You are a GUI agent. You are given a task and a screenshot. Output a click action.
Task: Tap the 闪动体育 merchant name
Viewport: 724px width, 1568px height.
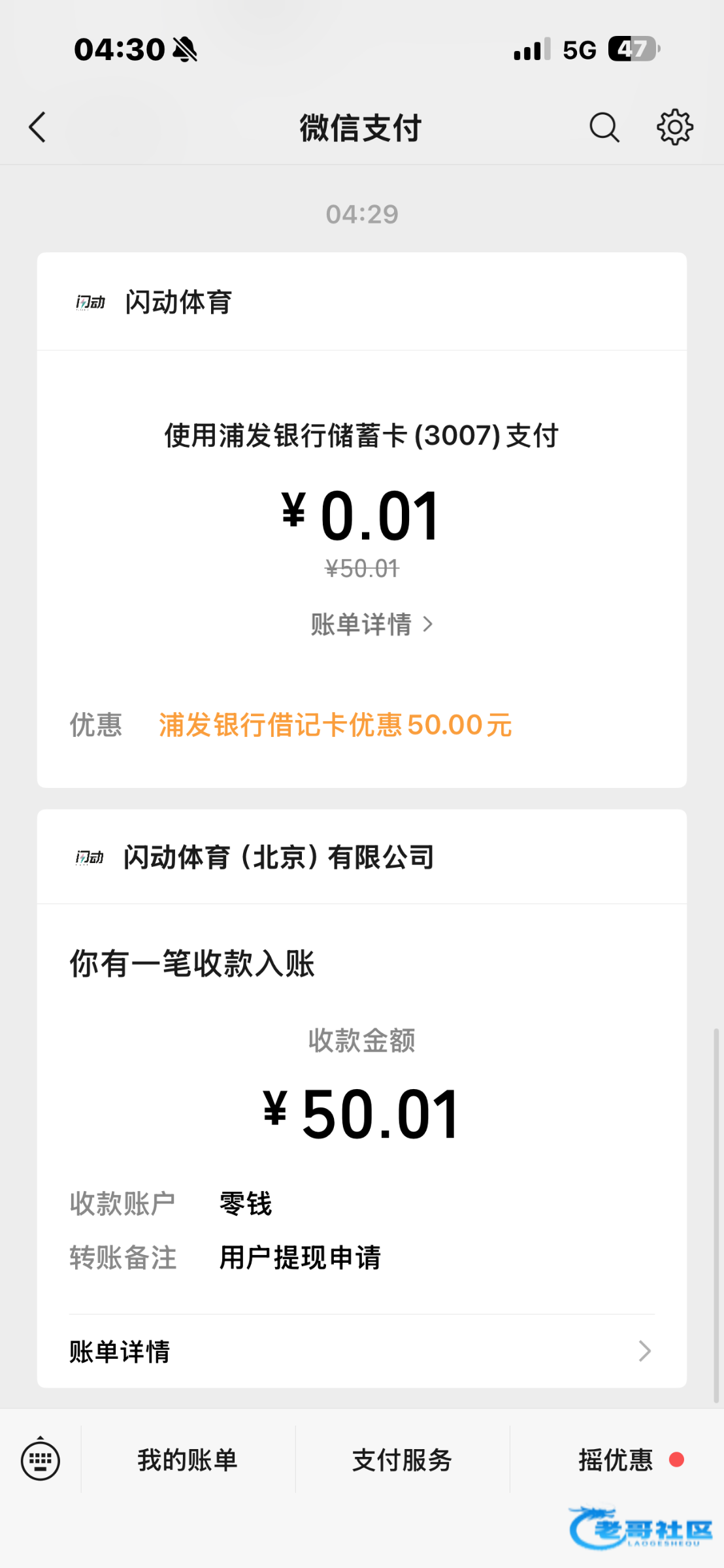[178, 302]
